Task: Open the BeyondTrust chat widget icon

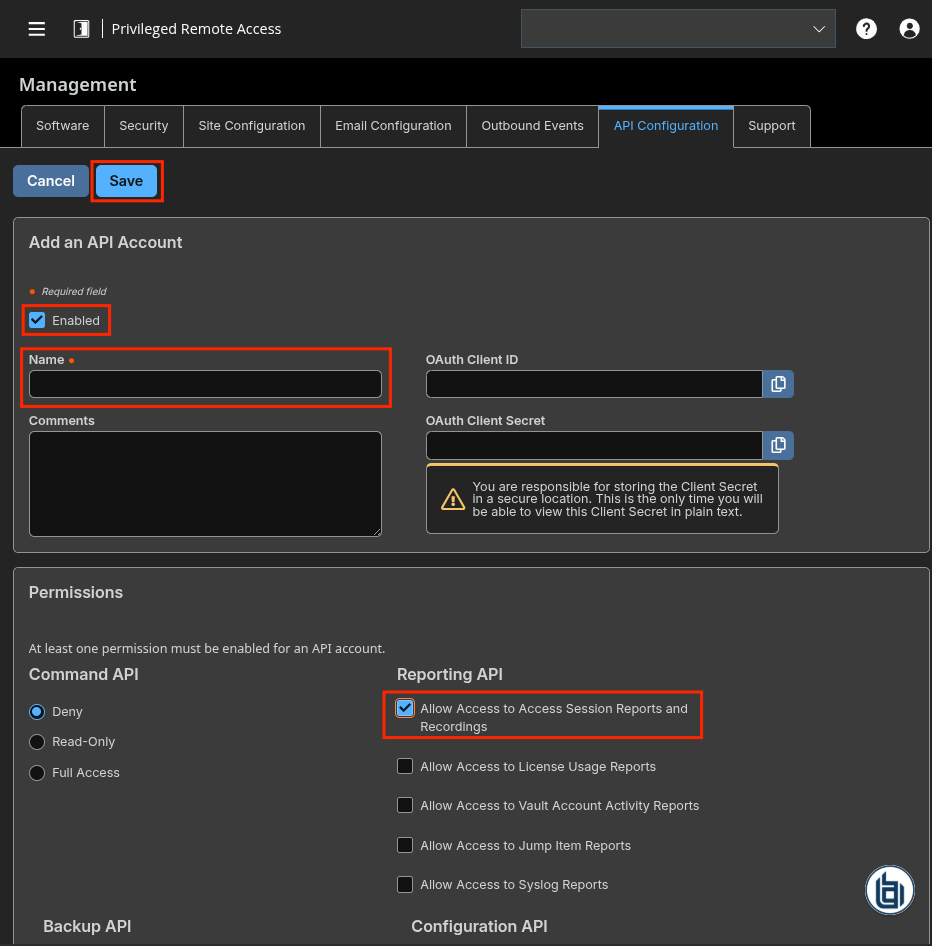Action: point(890,890)
